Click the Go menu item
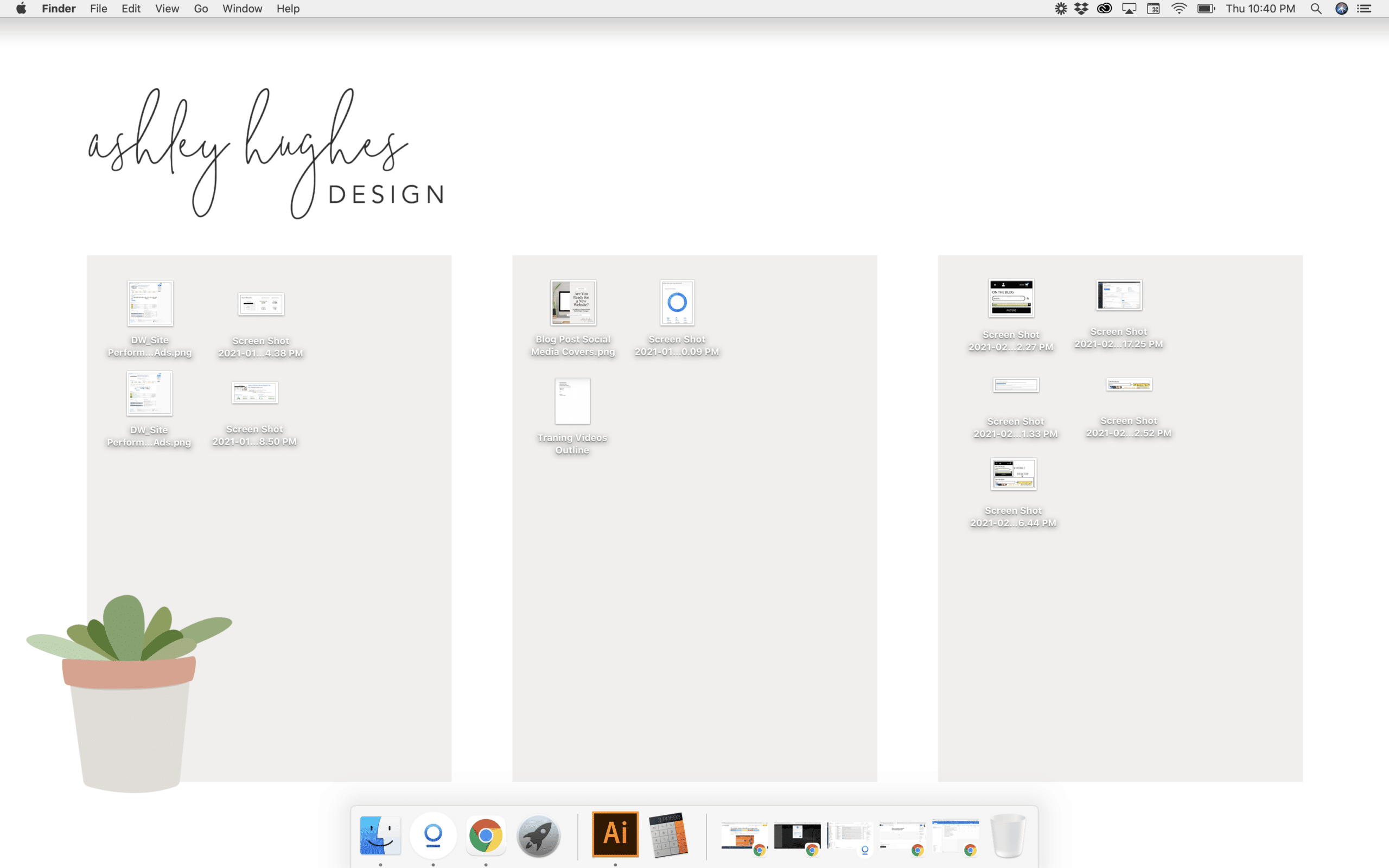The height and width of the screenshot is (868, 1389). [201, 9]
